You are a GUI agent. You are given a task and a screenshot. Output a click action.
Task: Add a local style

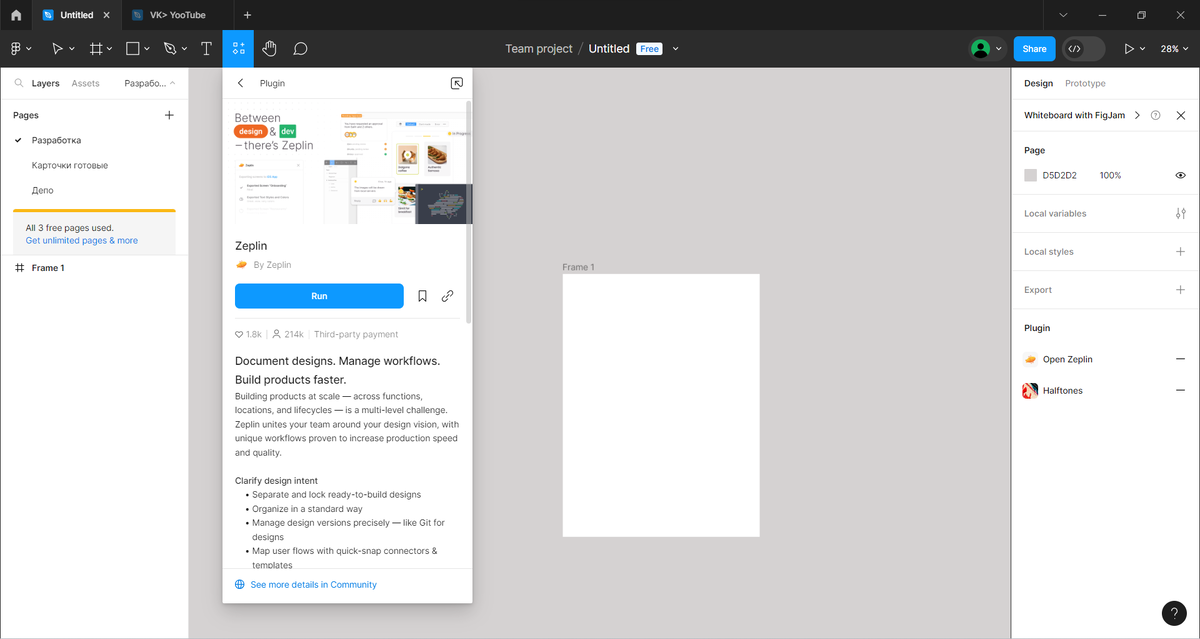(1181, 251)
